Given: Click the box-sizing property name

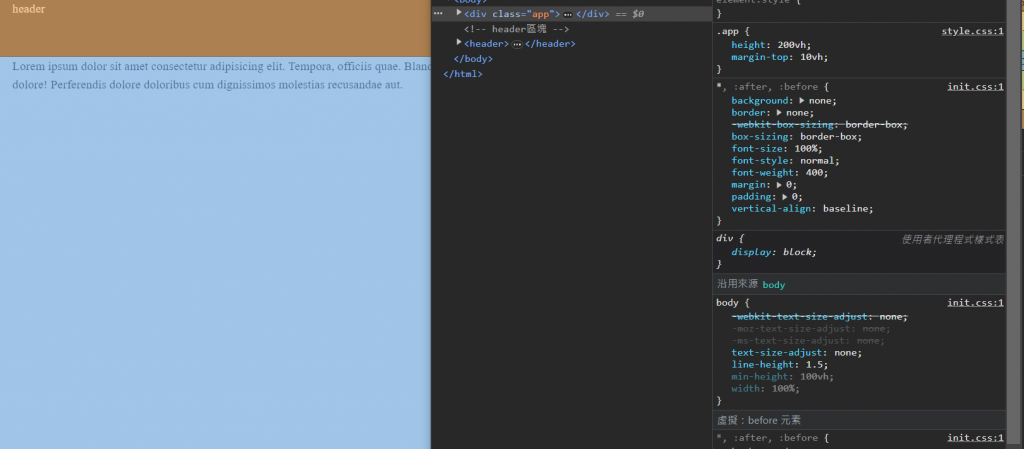Looking at the screenshot, I should point(760,136).
